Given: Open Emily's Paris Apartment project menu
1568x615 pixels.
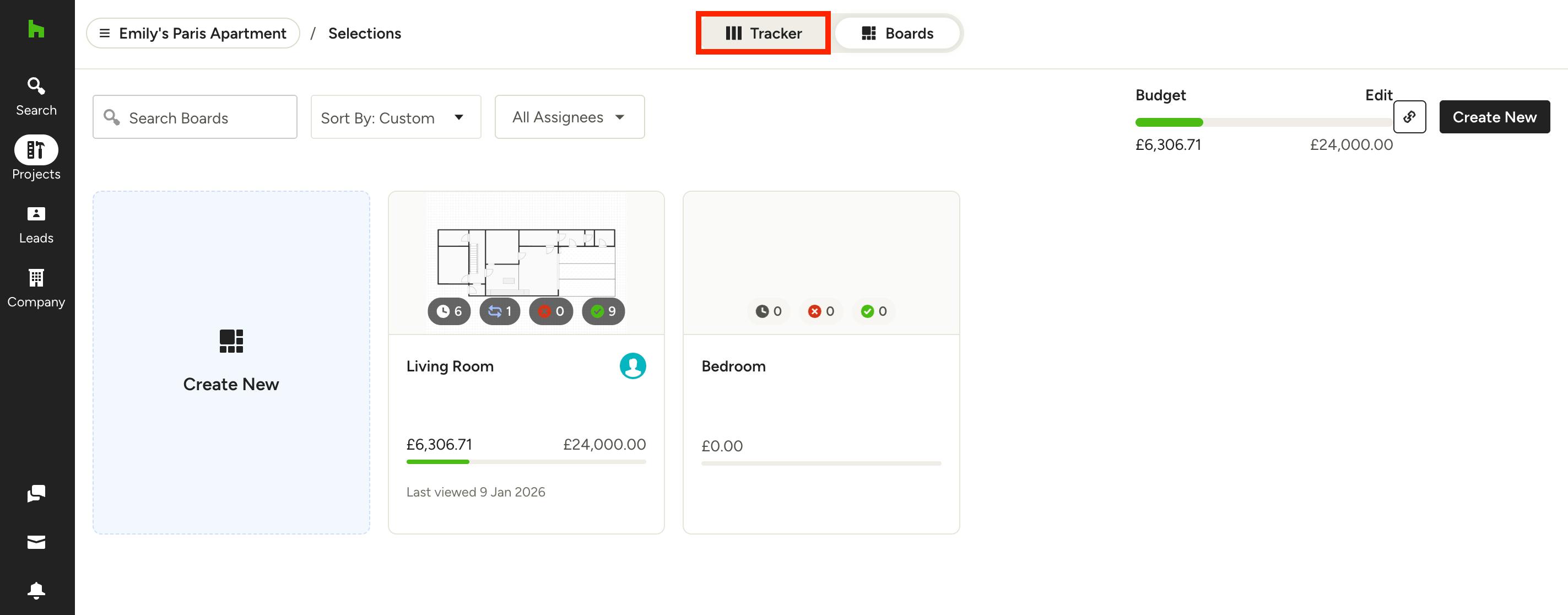Looking at the screenshot, I should (x=193, y=33).
